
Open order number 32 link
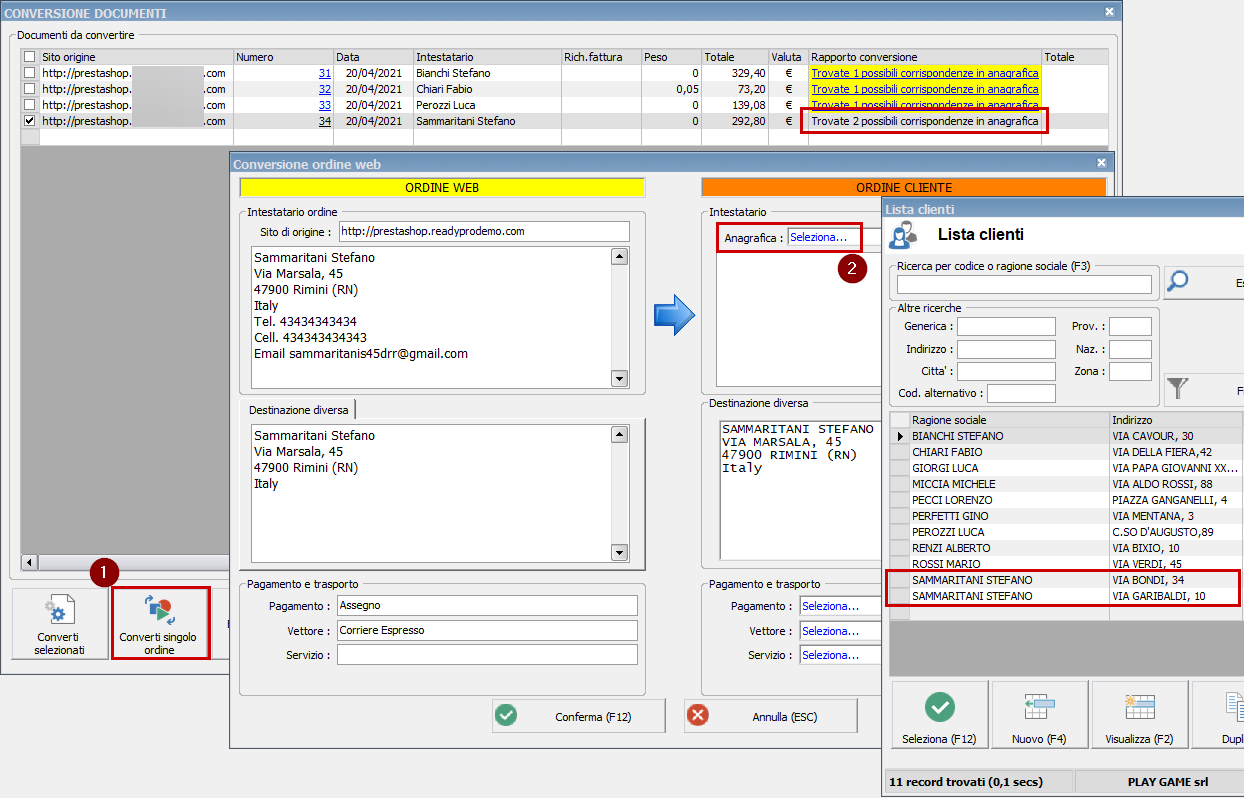point(324,89)
